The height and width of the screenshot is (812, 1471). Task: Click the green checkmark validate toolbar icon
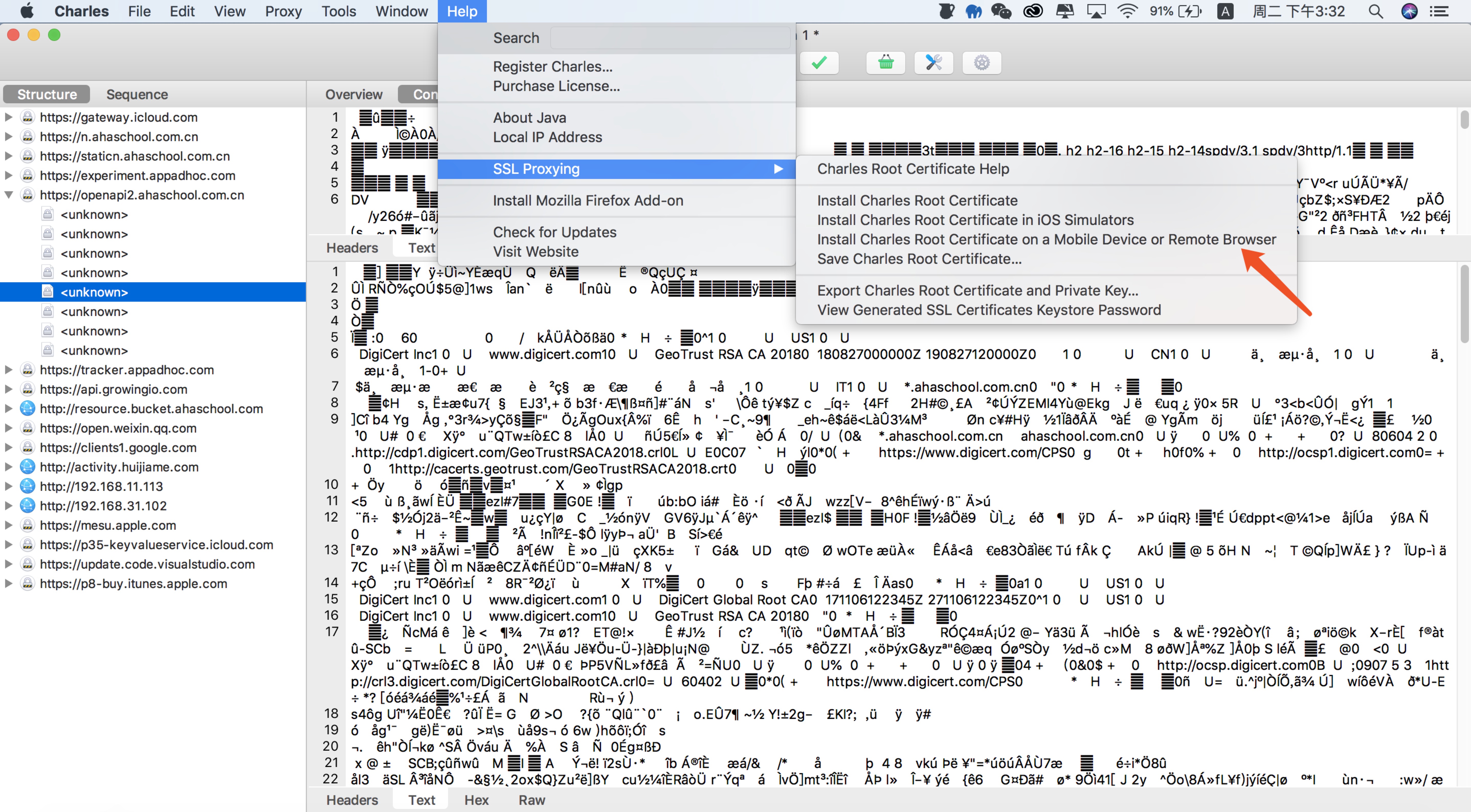[819, 63]
